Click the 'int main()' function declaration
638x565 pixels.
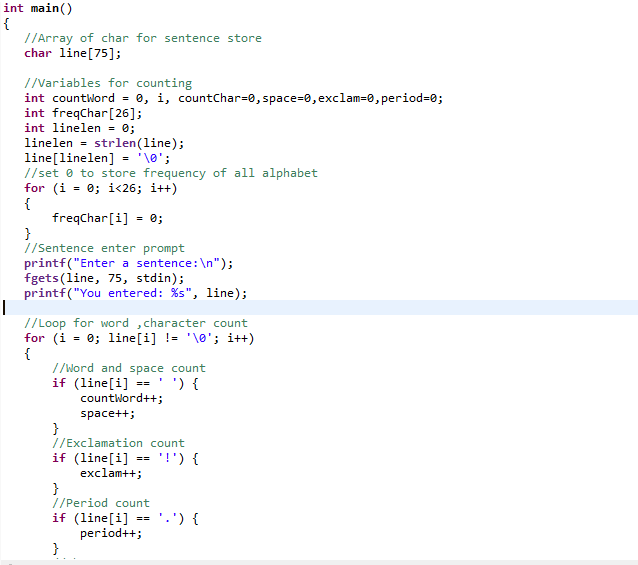point(37,8)
